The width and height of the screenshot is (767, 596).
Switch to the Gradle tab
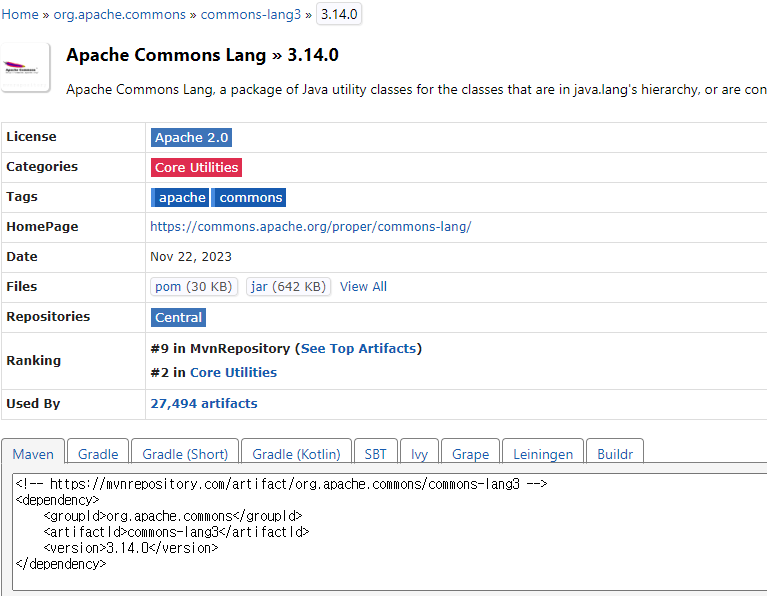[98, 454]
